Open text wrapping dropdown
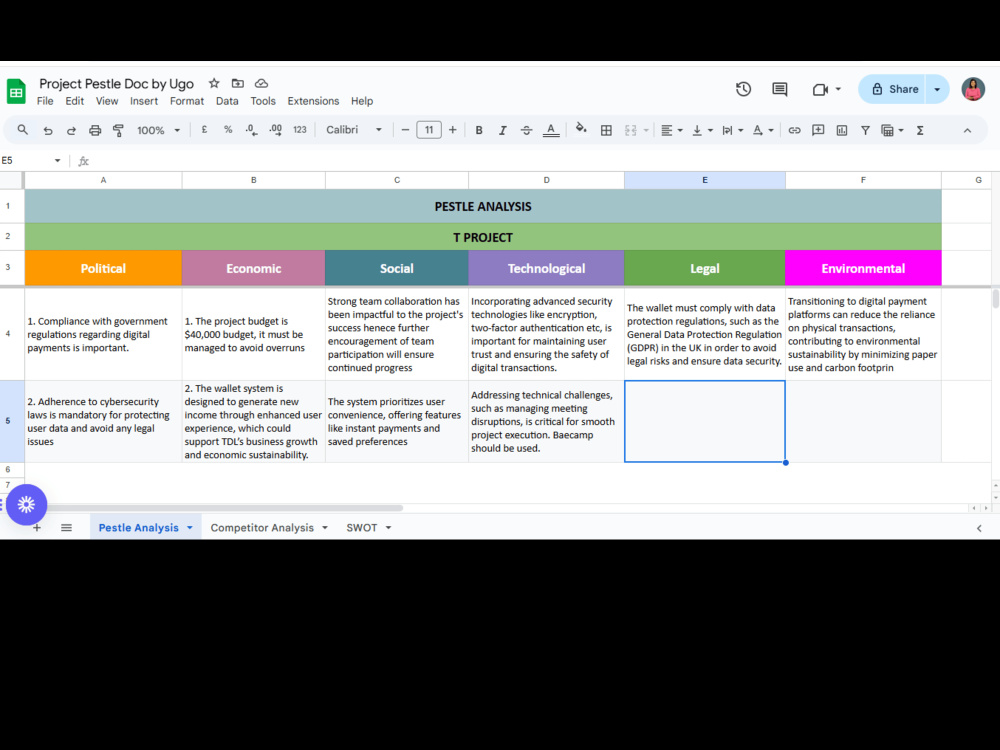Image resolution: width=1000 pixels, height=750 pixels. pos(732,130)
